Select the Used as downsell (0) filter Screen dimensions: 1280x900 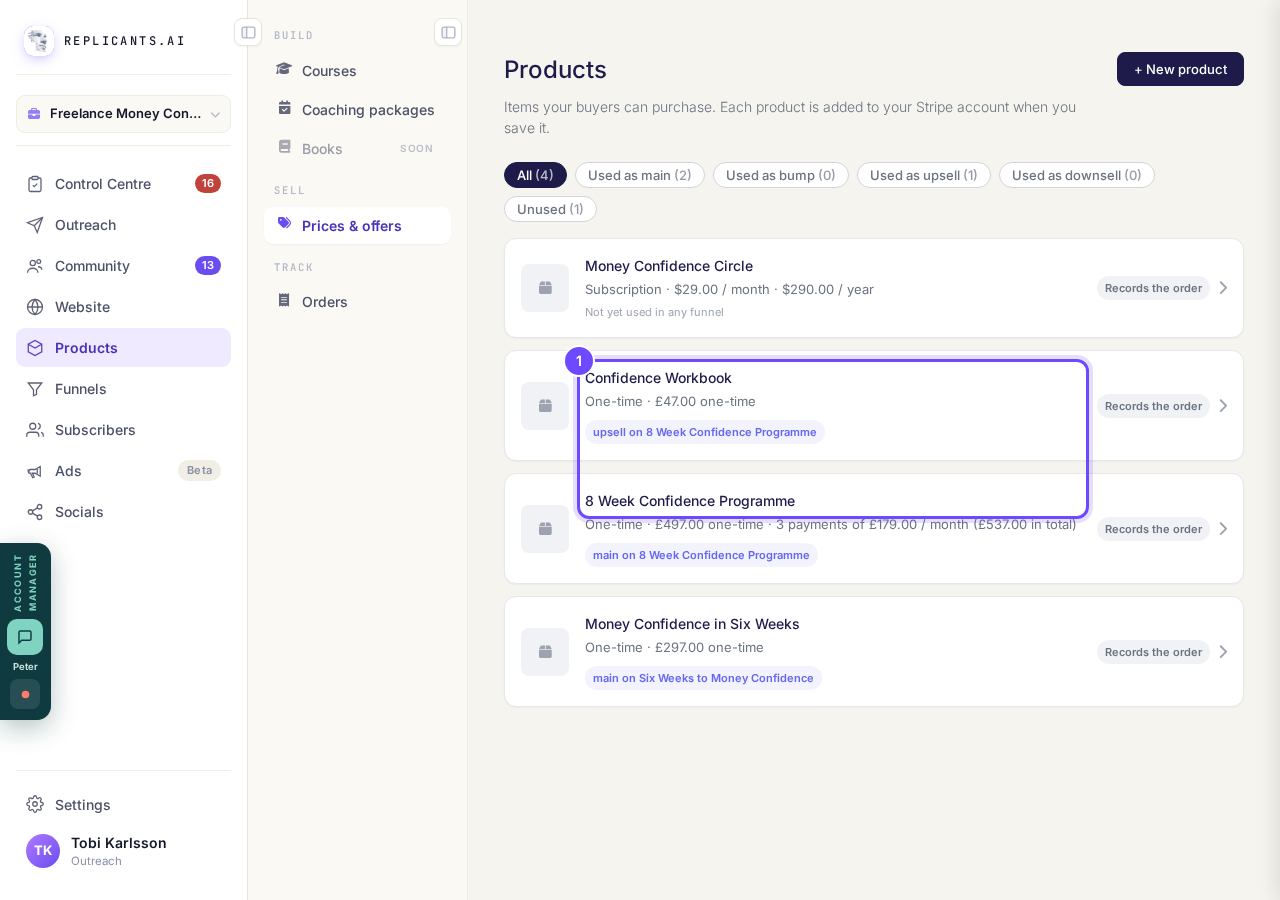(x=1077, y=175)
